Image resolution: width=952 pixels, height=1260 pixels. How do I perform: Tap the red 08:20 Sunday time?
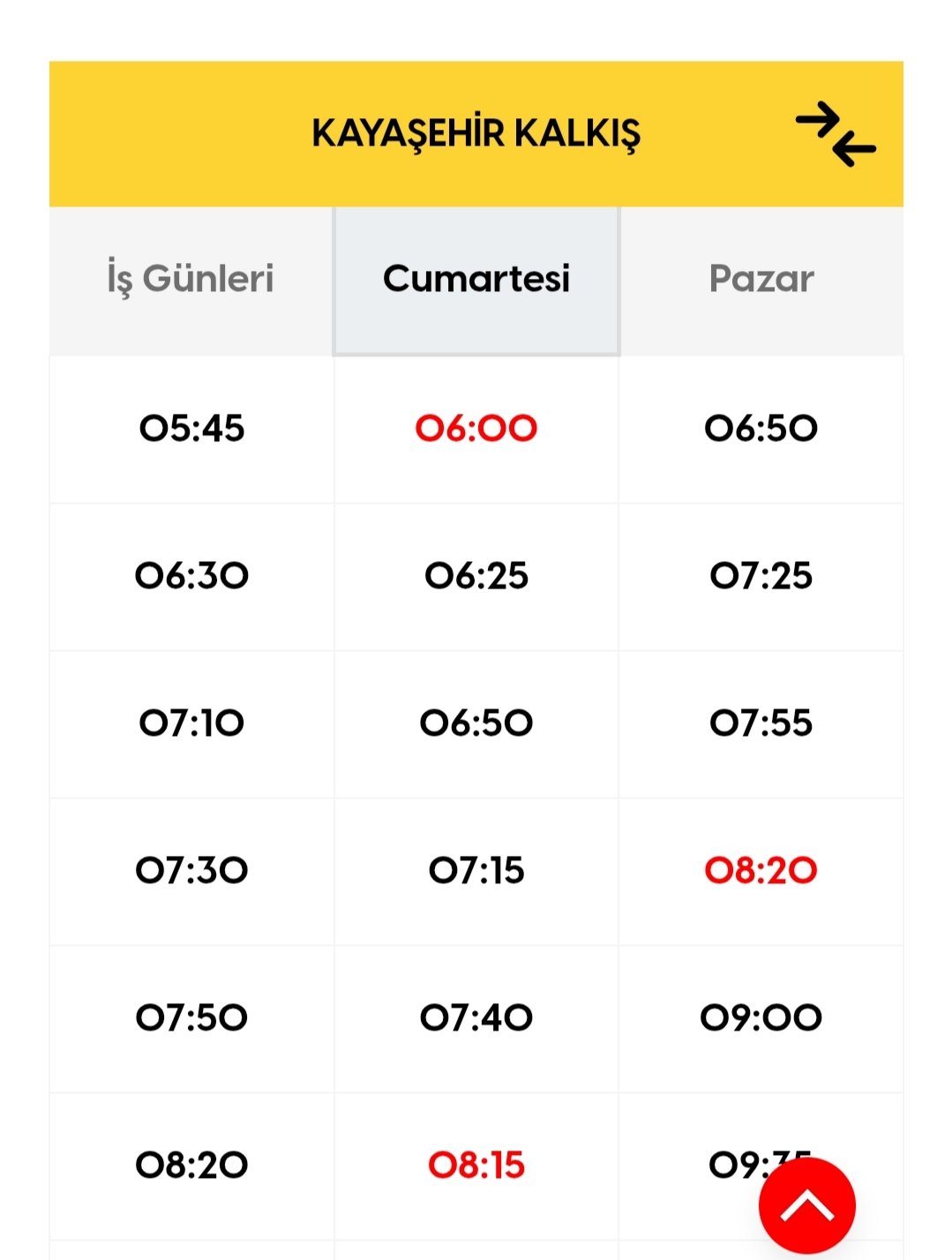tap(761, 871)
